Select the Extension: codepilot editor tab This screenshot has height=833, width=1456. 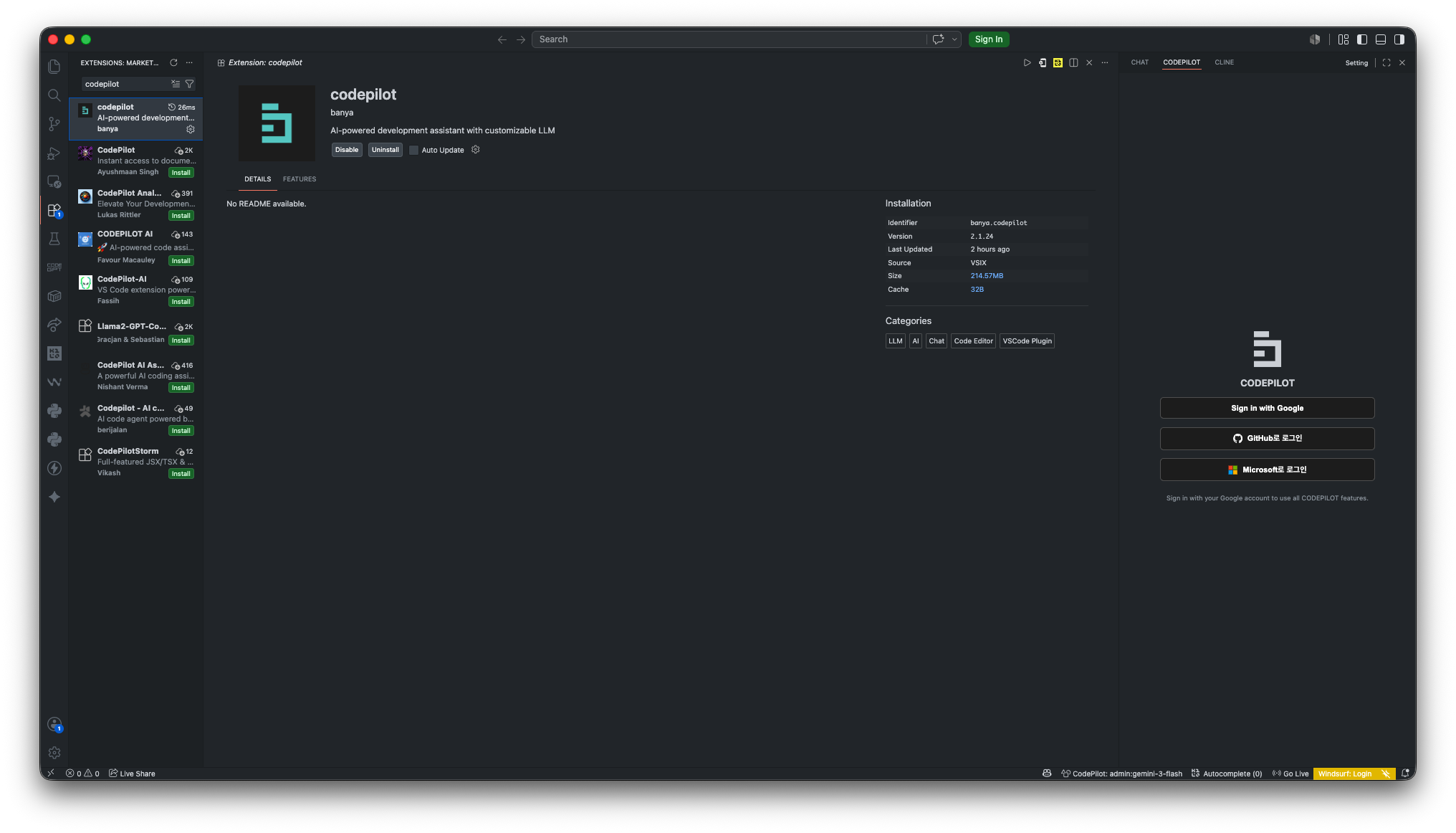260,63
